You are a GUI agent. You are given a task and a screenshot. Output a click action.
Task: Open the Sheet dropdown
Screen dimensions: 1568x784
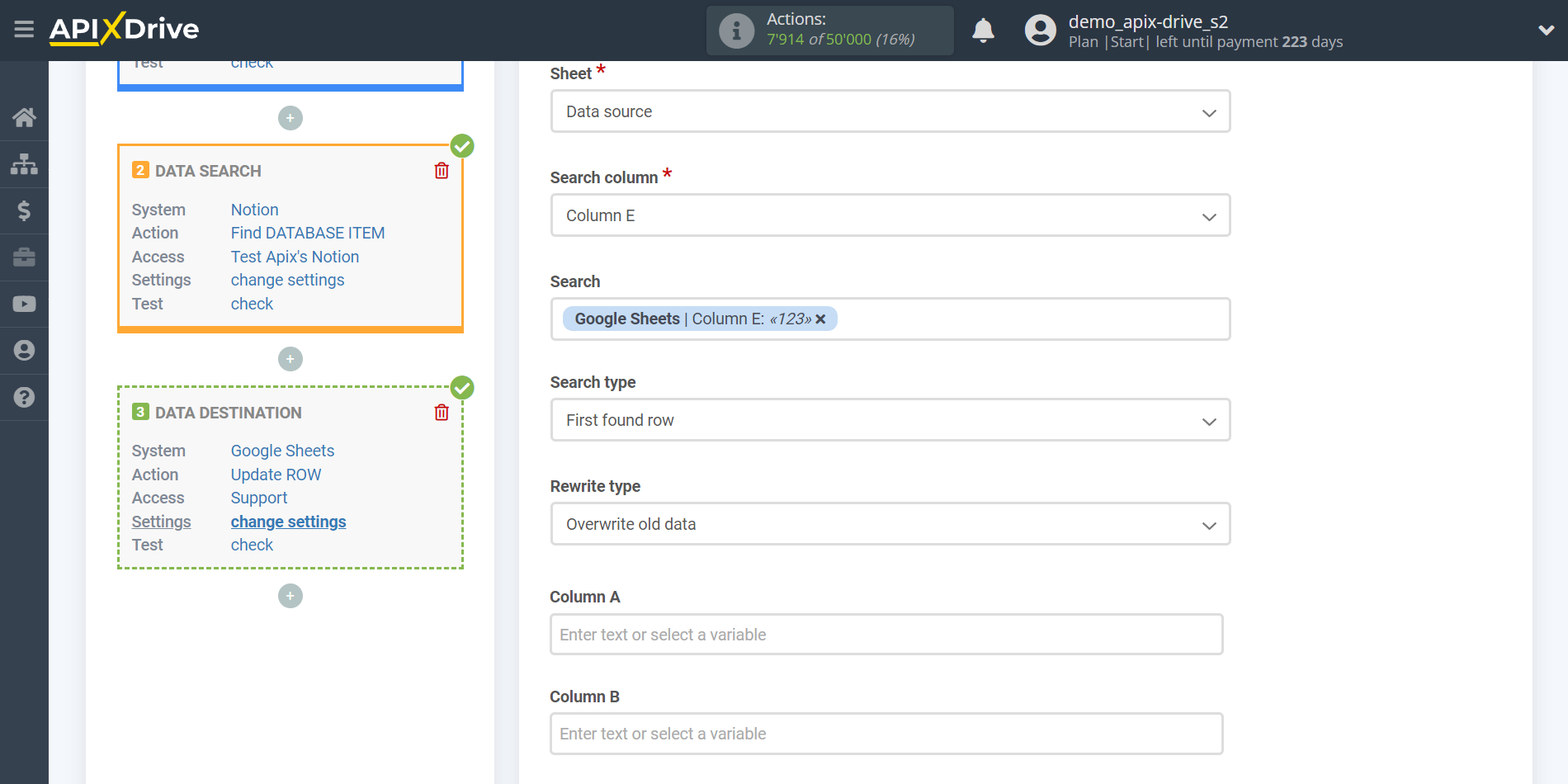coord(890,111)
